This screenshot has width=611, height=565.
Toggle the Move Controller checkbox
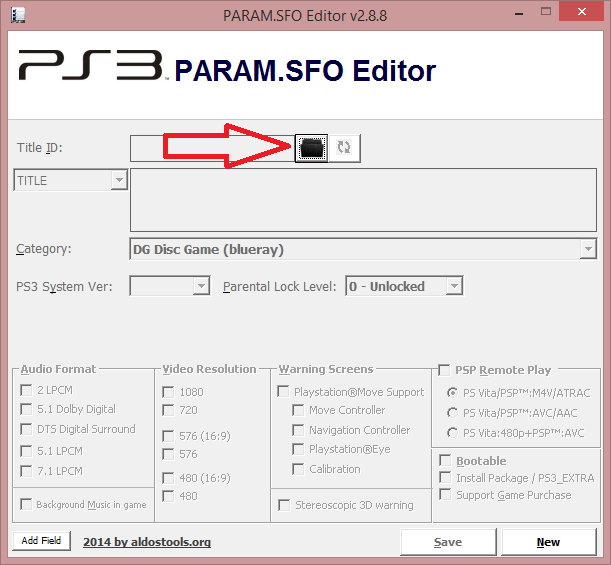pos(298,410)
